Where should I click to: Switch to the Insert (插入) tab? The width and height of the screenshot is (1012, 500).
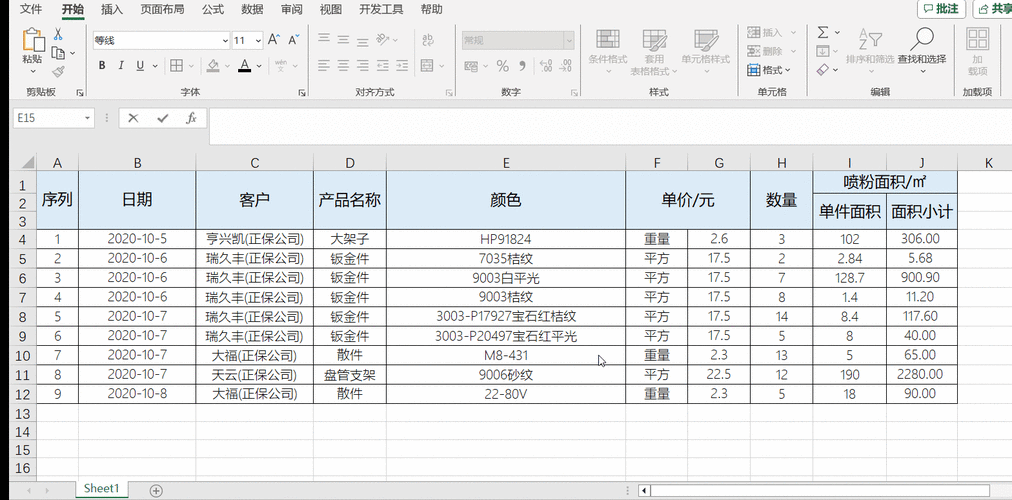112,9
